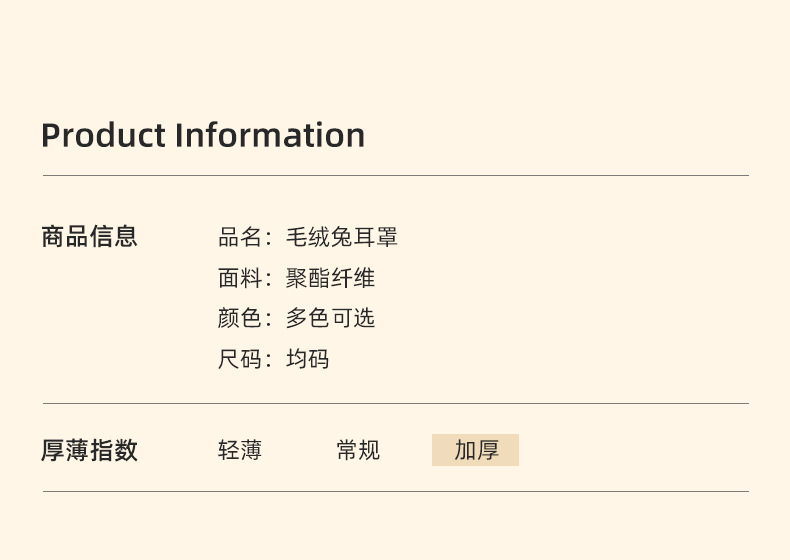Click the bottom divider line below 厚薄指数
Viewport: 790px width, 560px height.
[x=395, y=492]
